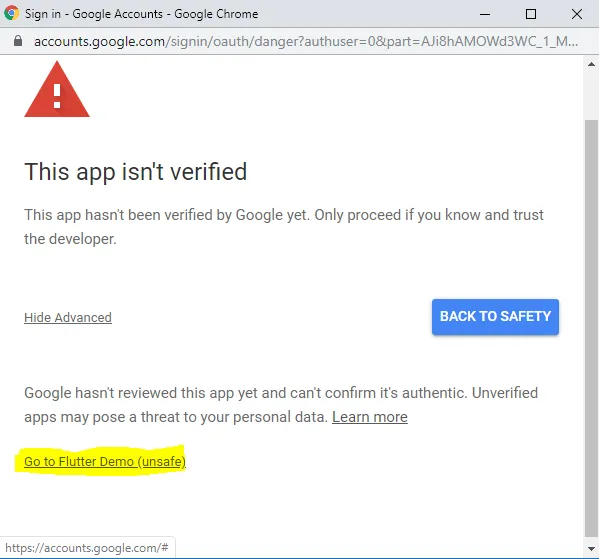The image size is (599, 559).
Task: Click the "Google hasn't reviewed this app" paragraph
Action: click(281, 405)
